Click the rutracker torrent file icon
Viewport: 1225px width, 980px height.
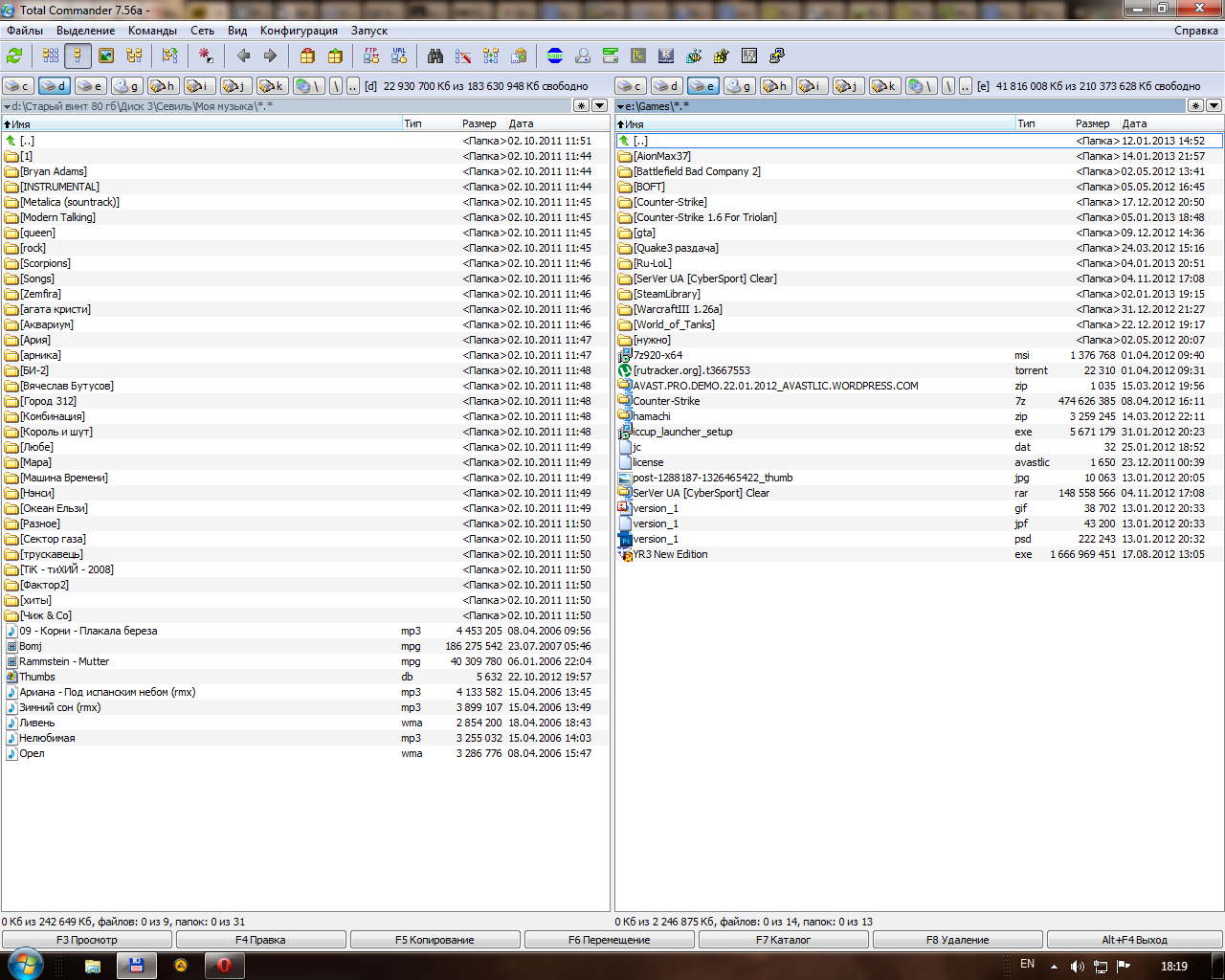point(625,370)
